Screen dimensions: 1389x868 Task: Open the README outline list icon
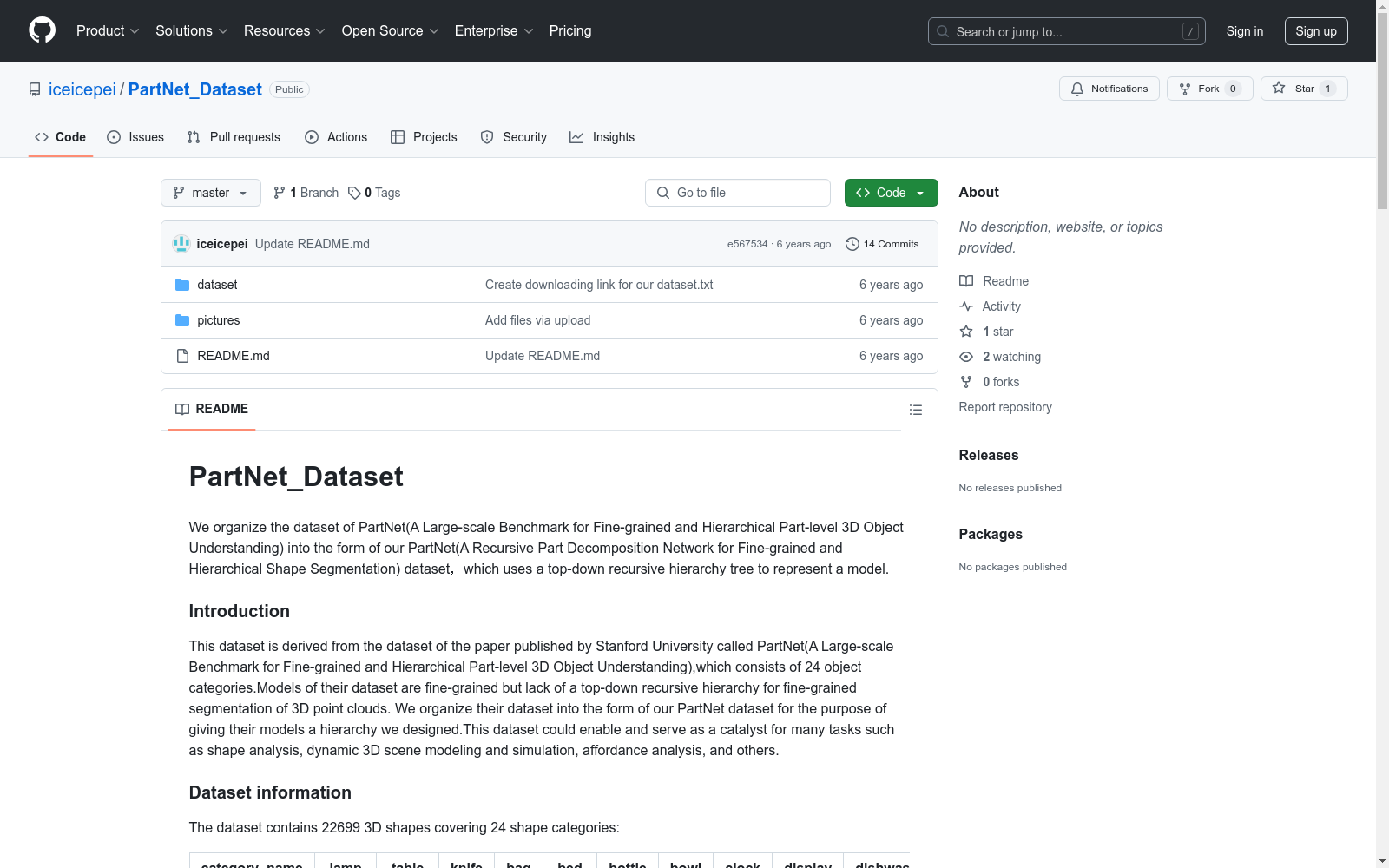(916, 410)
